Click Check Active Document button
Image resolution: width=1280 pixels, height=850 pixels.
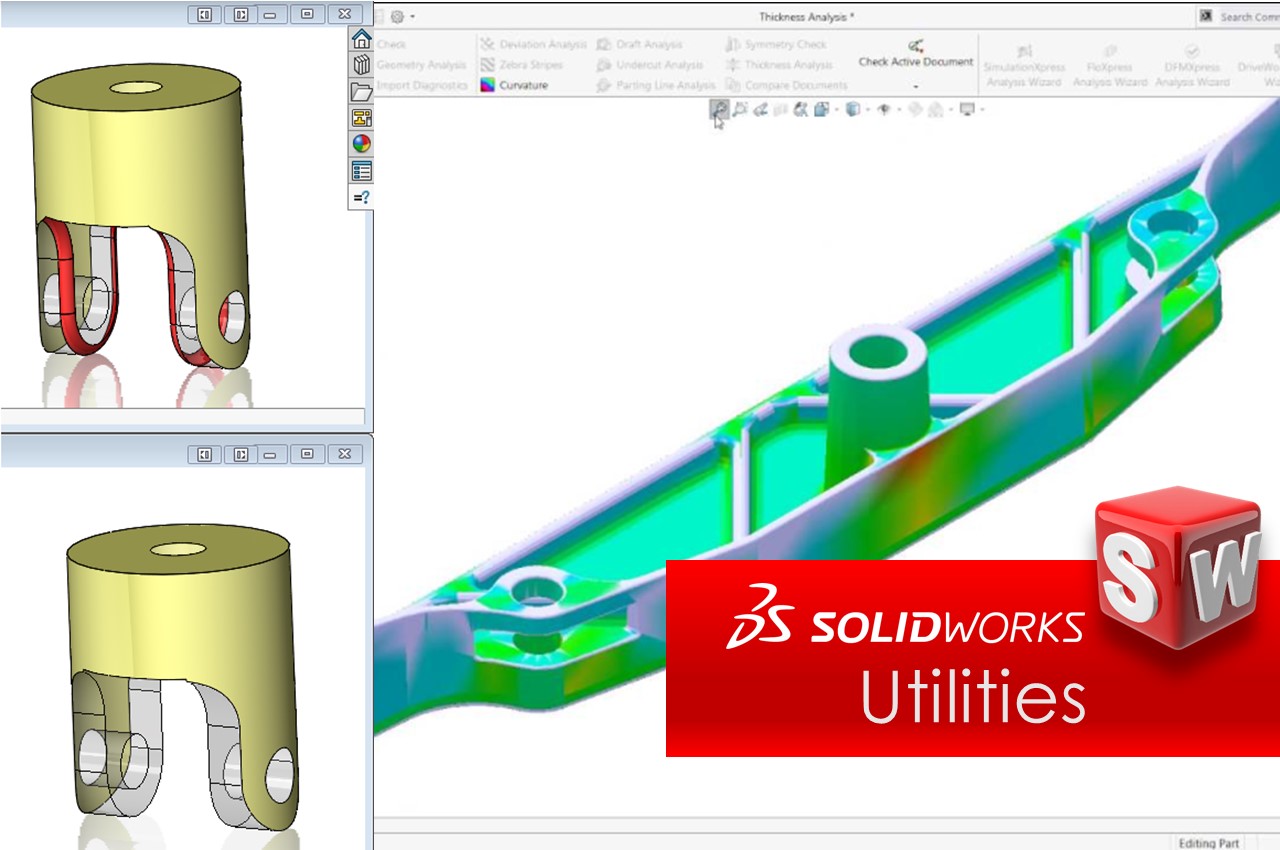click(x=916, y=54)
